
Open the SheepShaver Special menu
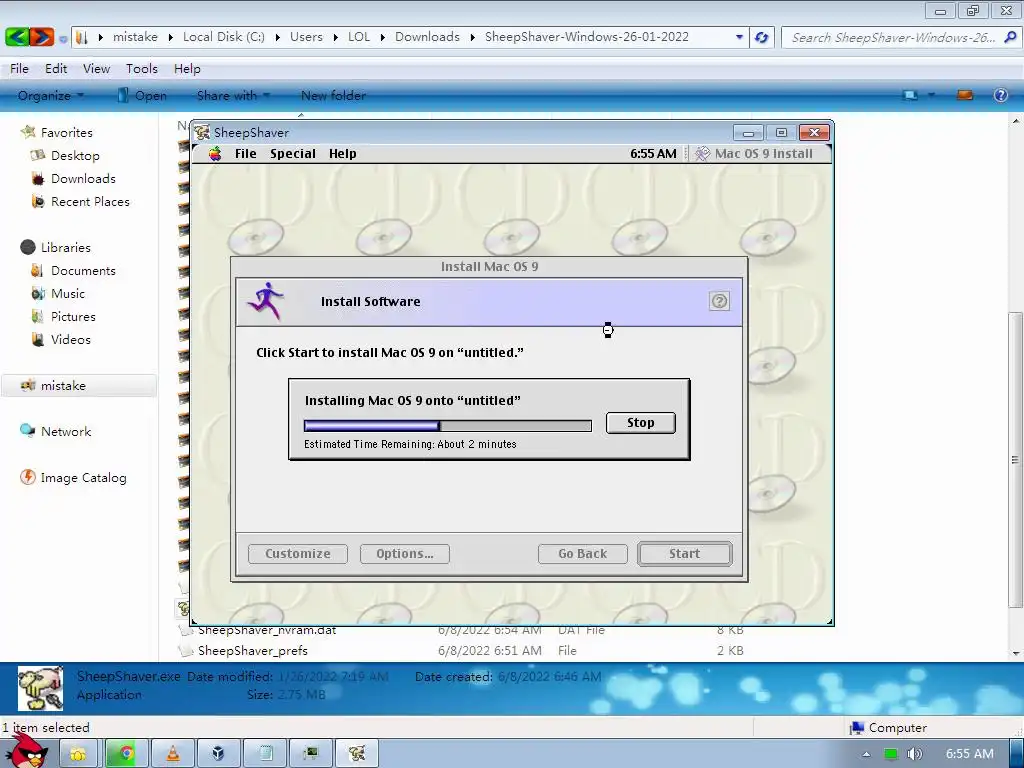coord(293,153)
